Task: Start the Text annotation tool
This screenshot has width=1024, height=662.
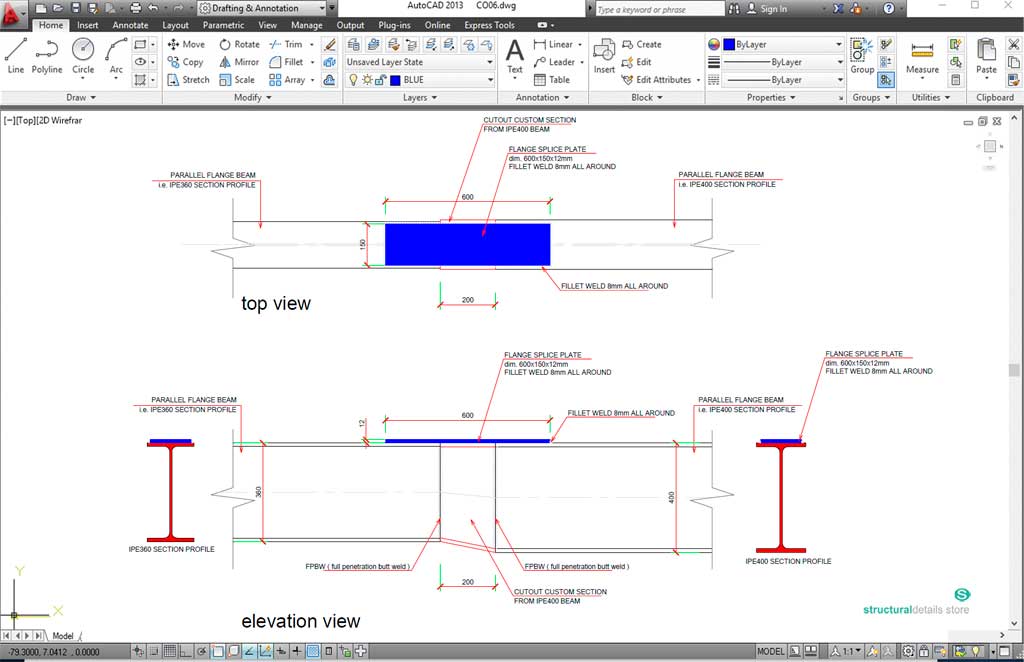Action: point(514,56)
